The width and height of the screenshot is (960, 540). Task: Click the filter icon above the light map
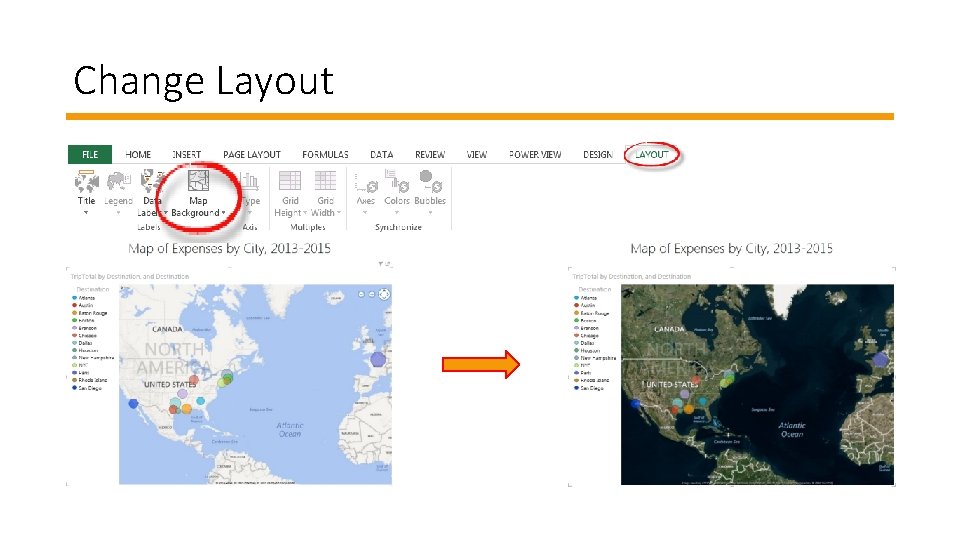point(381,264)
